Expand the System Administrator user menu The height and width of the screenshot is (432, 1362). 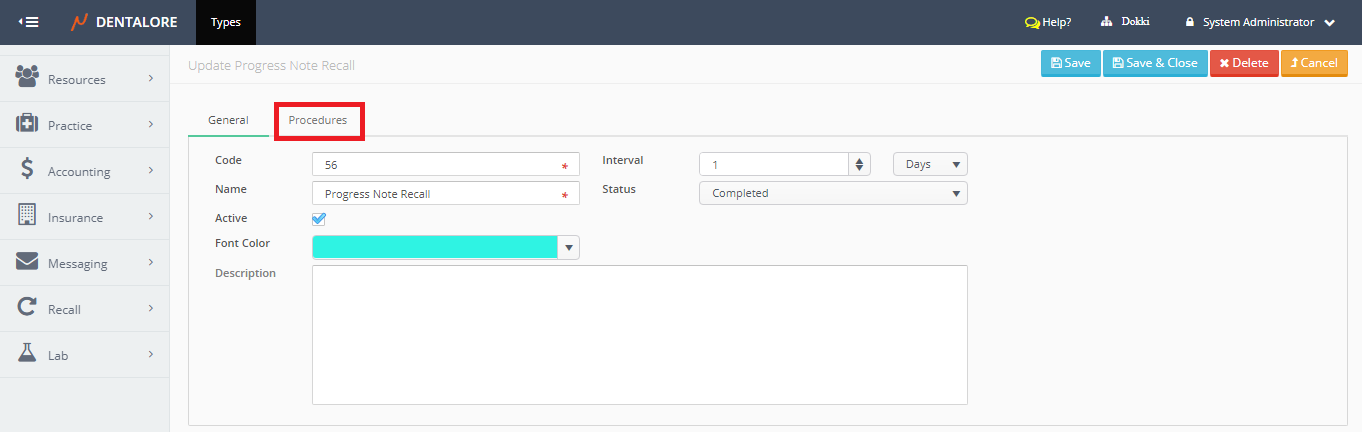pyautogui.click(x=1260, y=22)
